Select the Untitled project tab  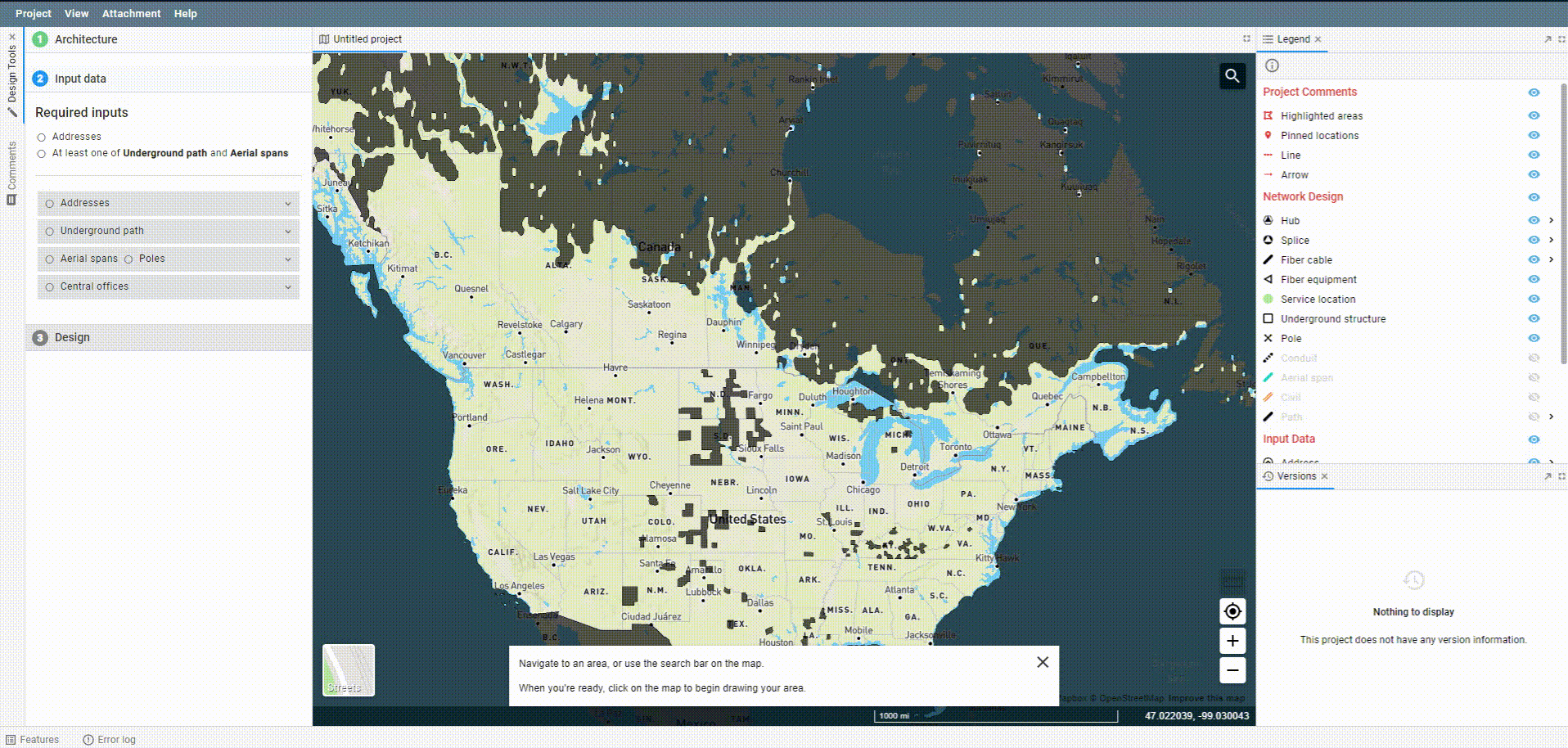360,39
